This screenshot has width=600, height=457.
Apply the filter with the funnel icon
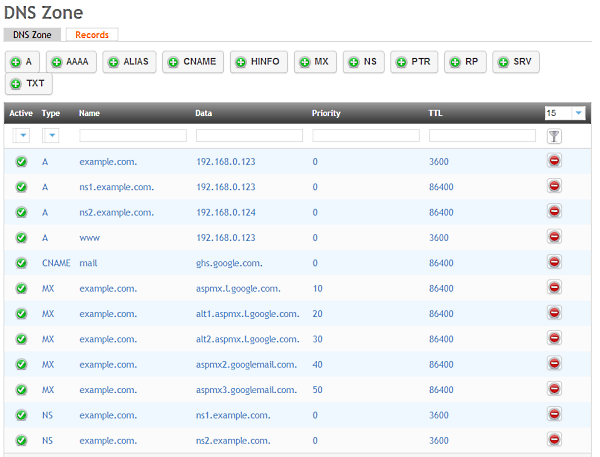click(554, 136)
